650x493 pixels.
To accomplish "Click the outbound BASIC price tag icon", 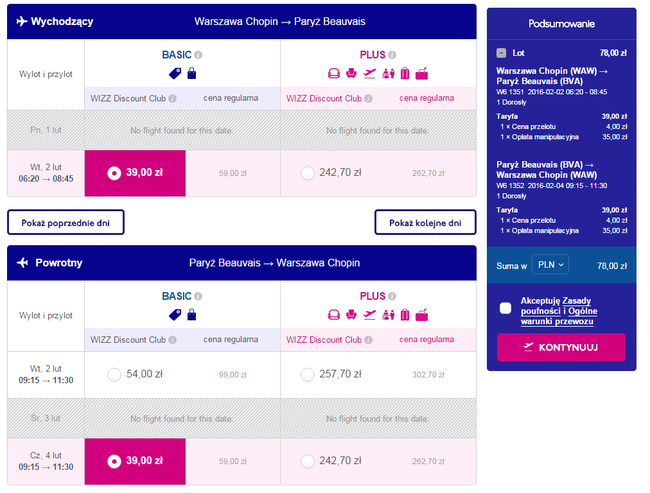I will 174,73.
